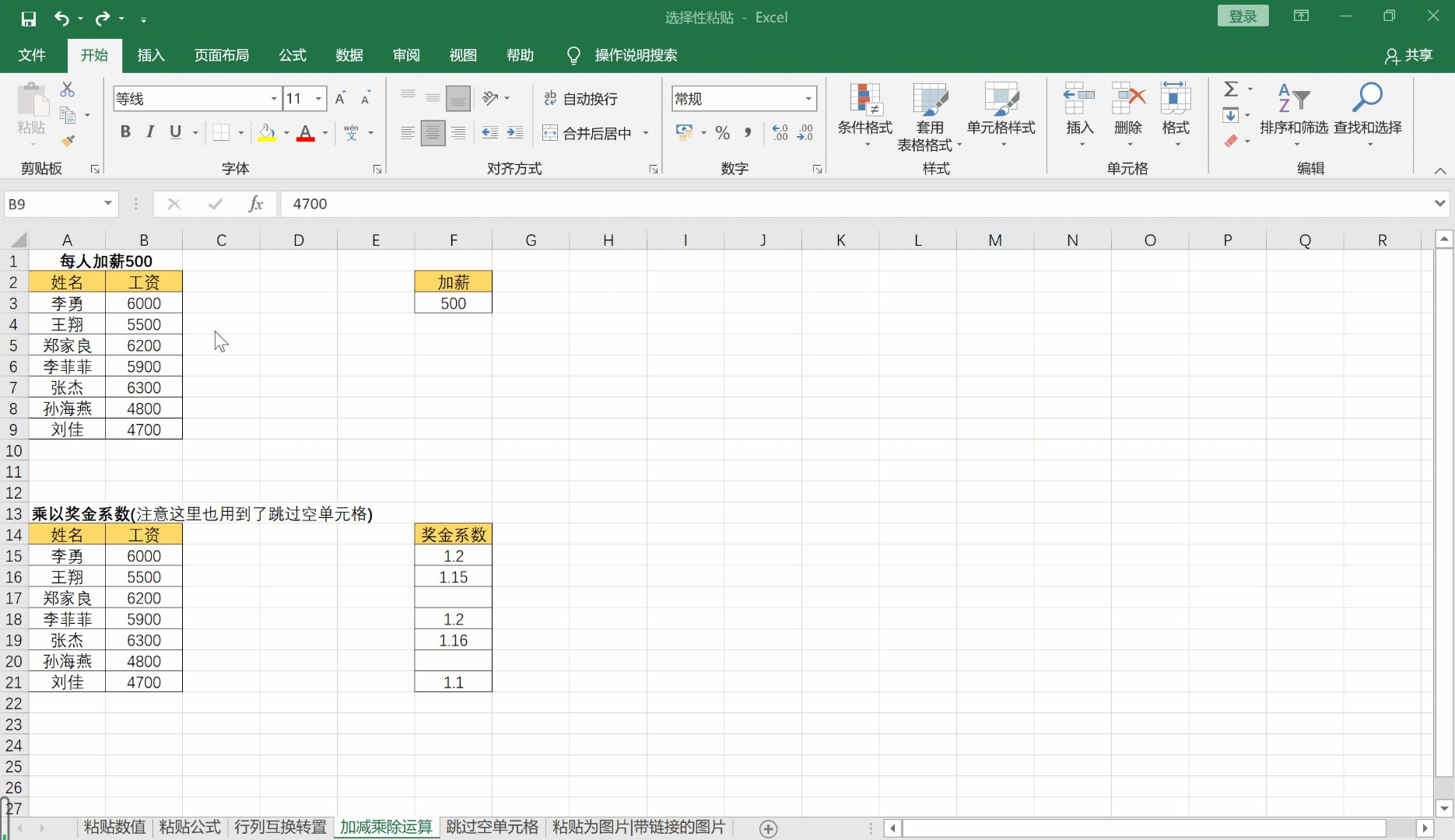Open the 常规 number format dropdown
Screen dimensions: 1455x840
point(808,99)
